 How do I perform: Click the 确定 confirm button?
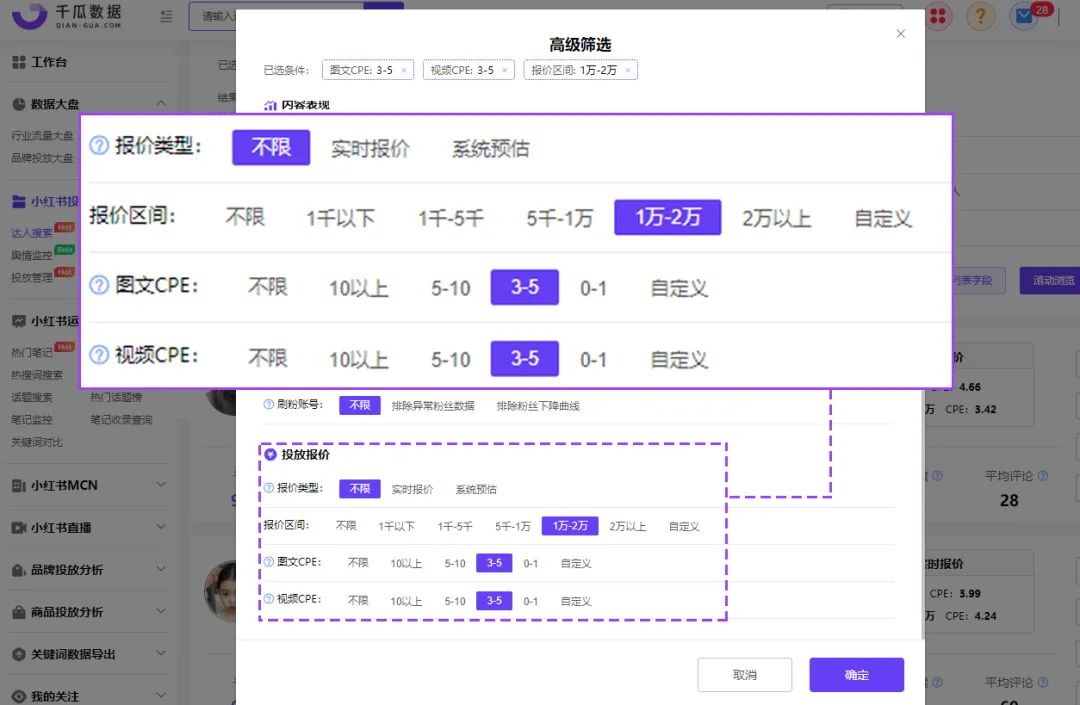[856, 675]
